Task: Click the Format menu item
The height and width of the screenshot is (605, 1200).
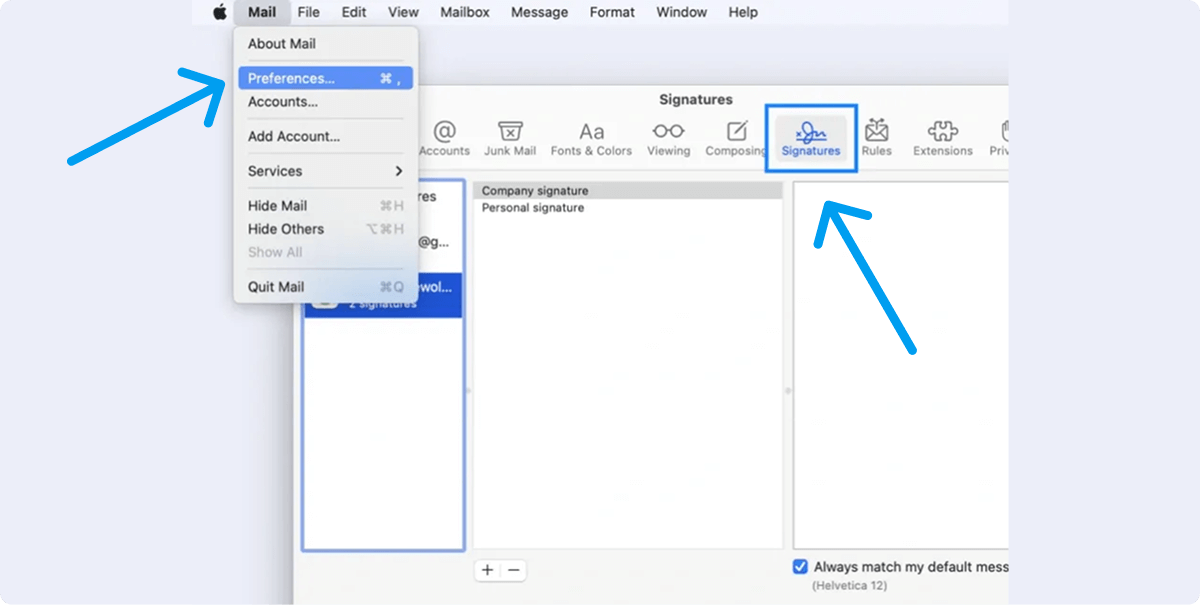Action: [611, 12]
